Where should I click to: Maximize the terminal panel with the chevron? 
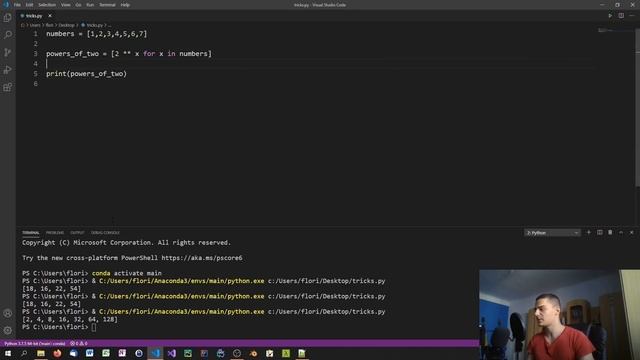pyautogui.click(x=621, y=233)
